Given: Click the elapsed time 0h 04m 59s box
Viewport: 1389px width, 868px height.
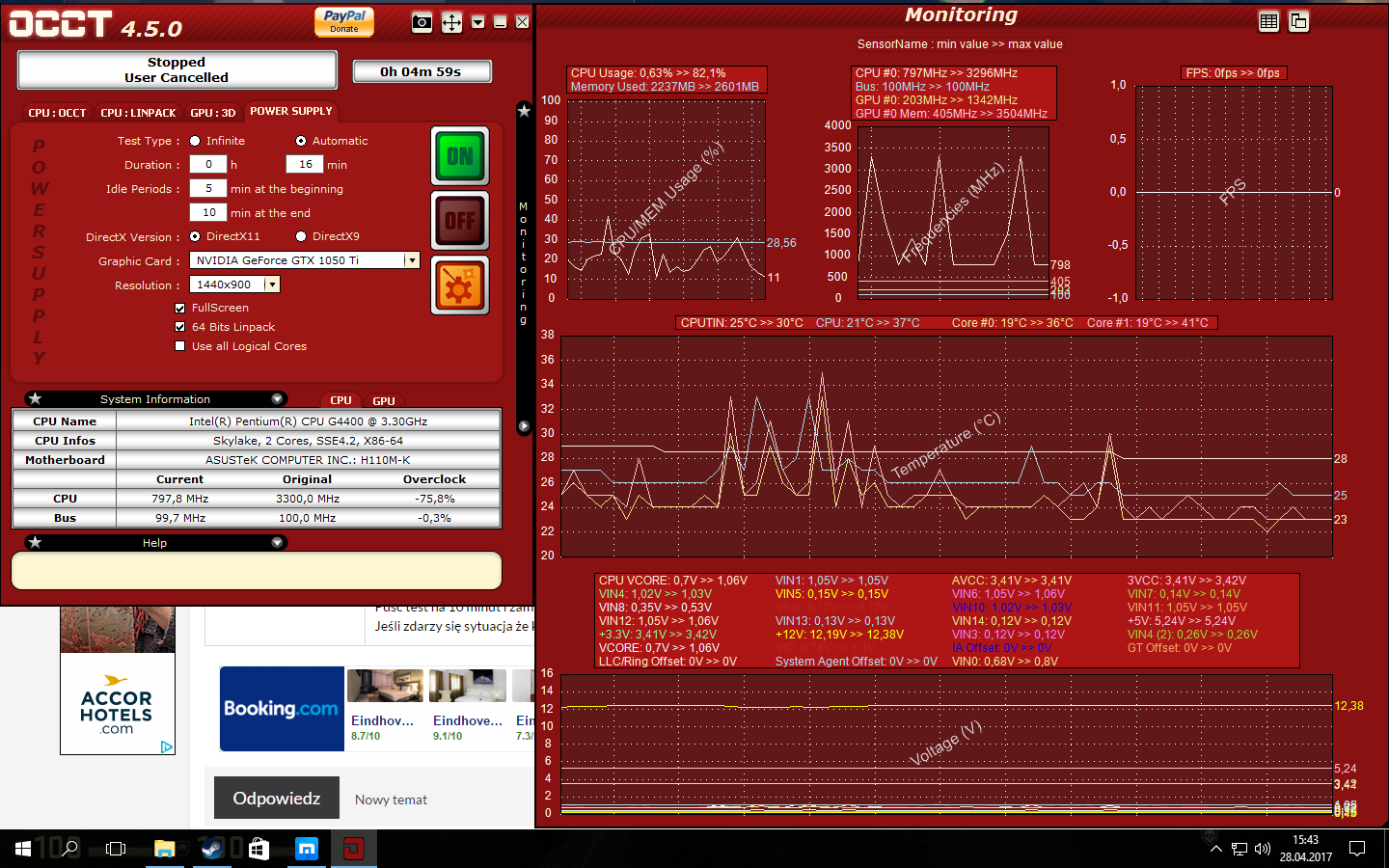Looking at the screenshot, I should click(422, 71).
